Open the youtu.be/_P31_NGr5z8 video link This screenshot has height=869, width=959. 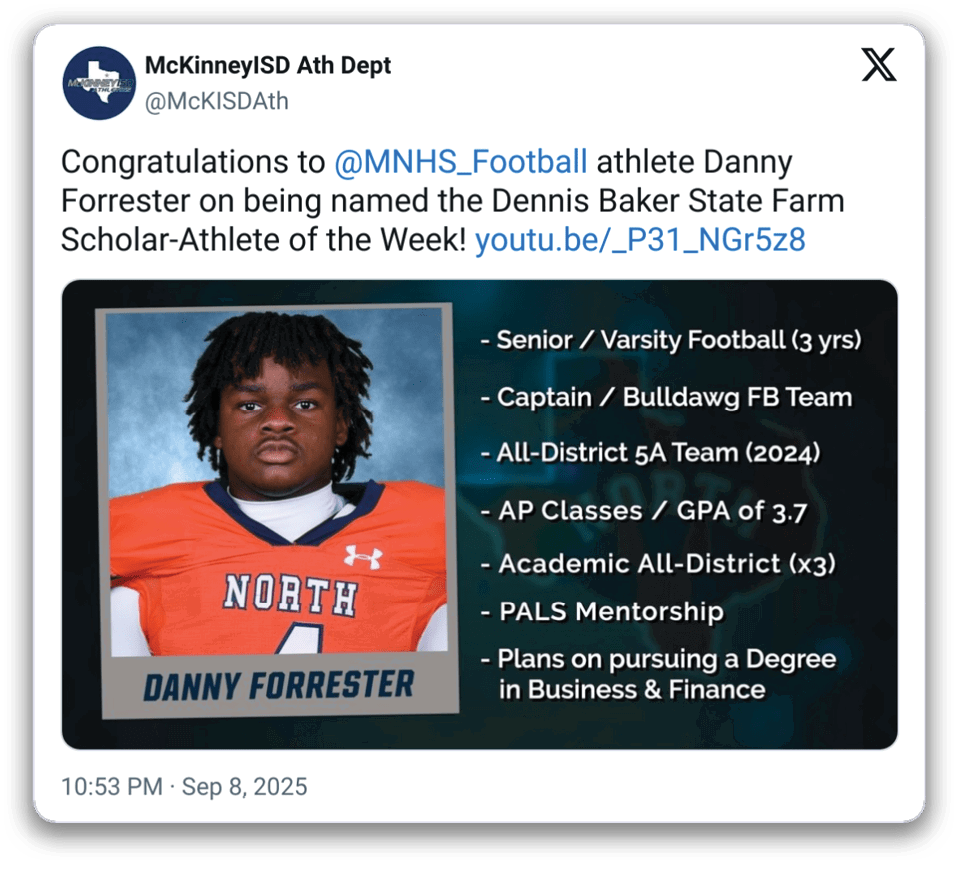[640, 240]
